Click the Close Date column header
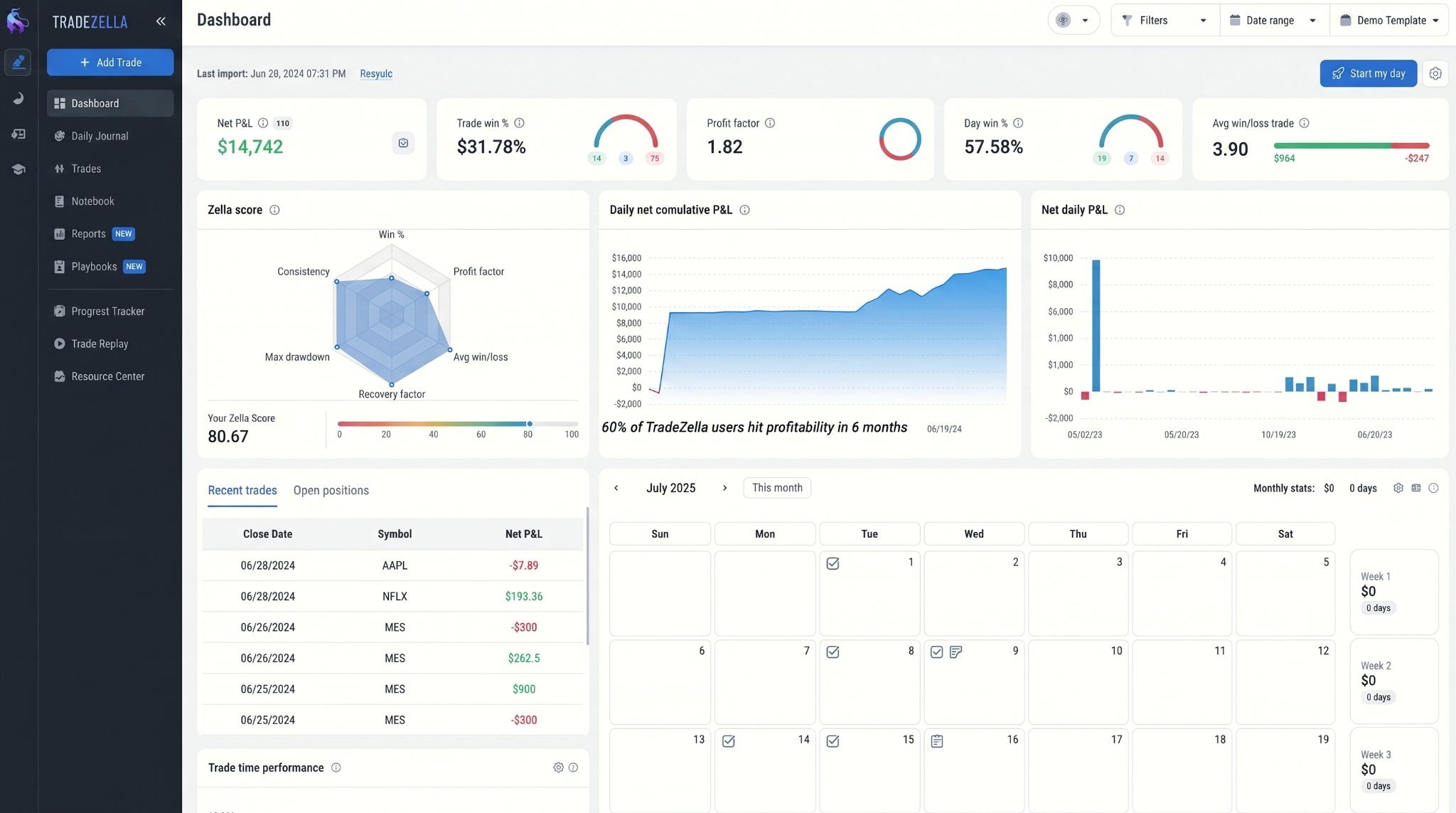Image resolution: width=1456 pixels, height=813 pixels. (267, 534)
